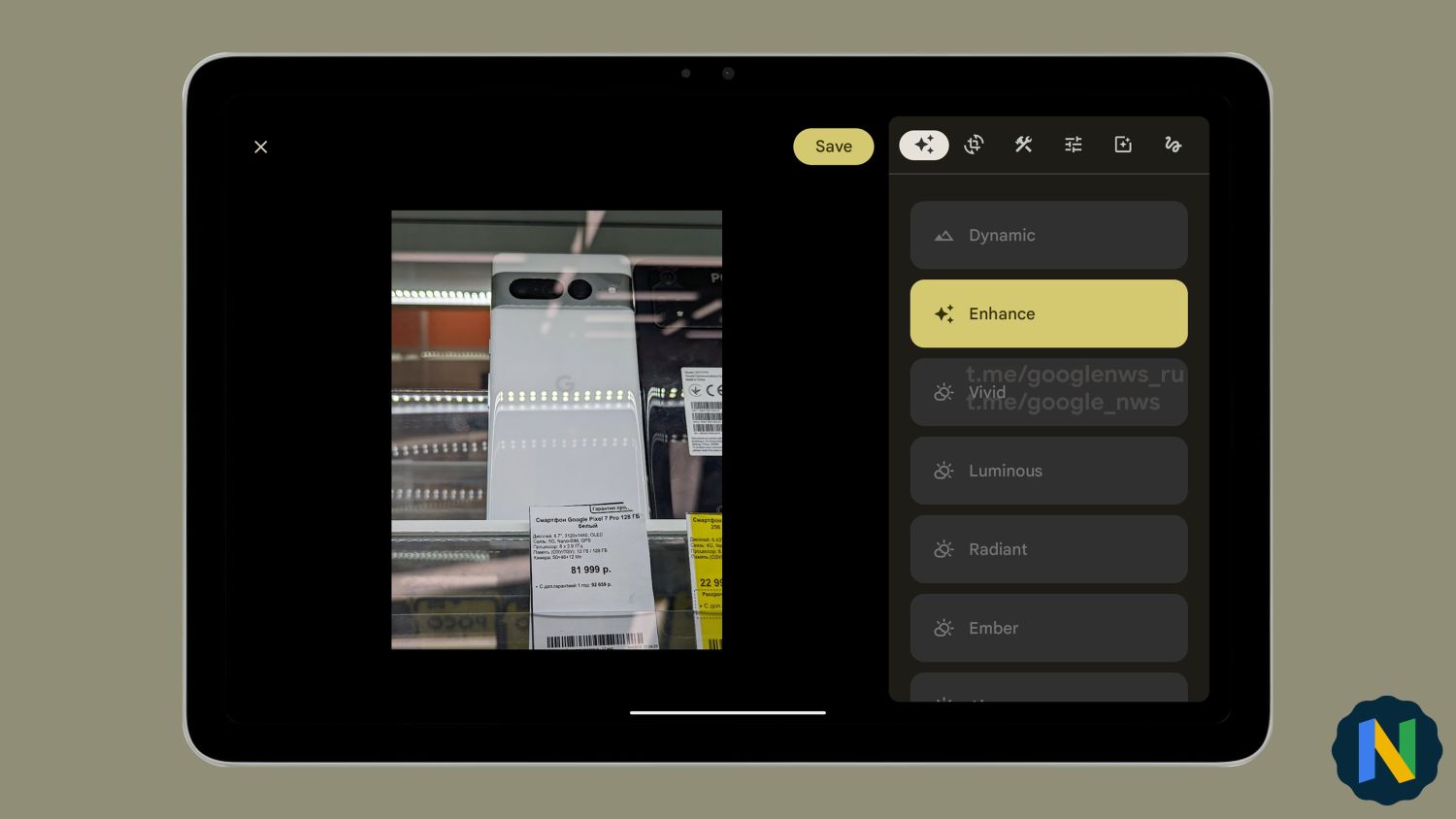Select the partially visible option below Ember
The height and width of the screenshot is (819, 1456).
1048,689
